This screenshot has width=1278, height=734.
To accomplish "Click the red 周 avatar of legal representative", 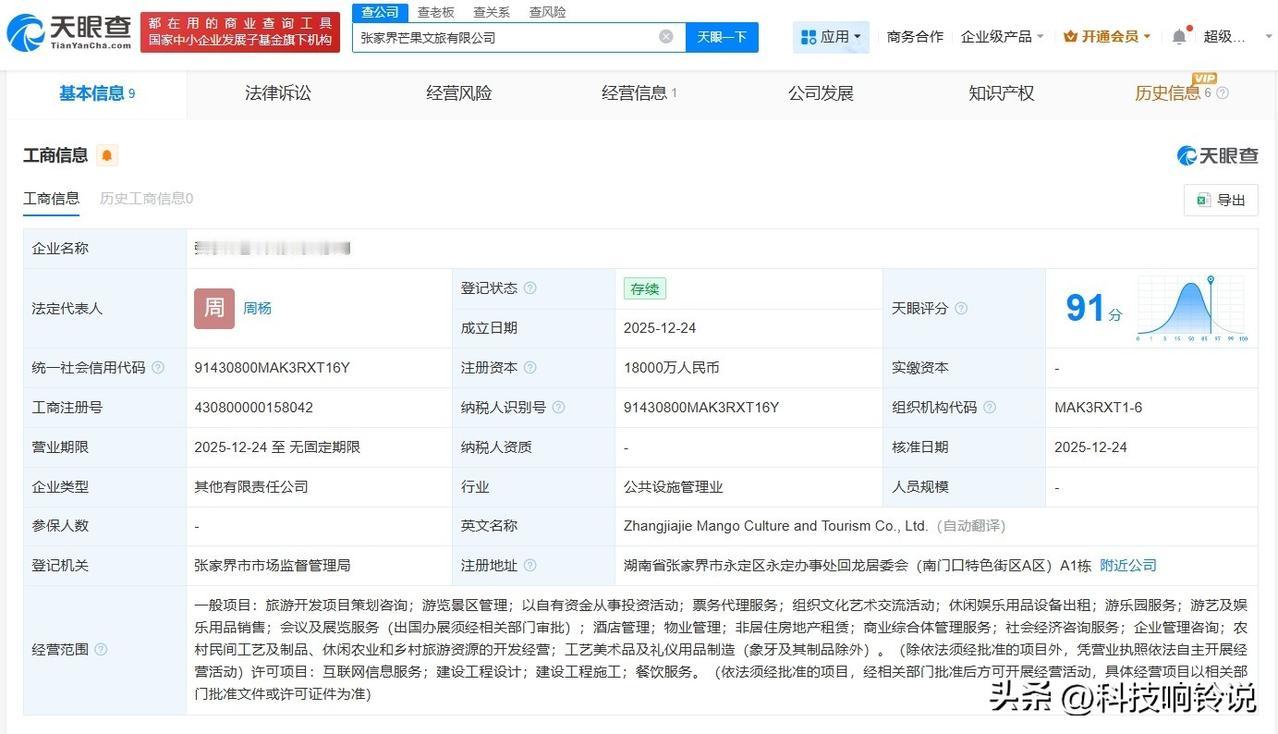I will tap(214, 308).
